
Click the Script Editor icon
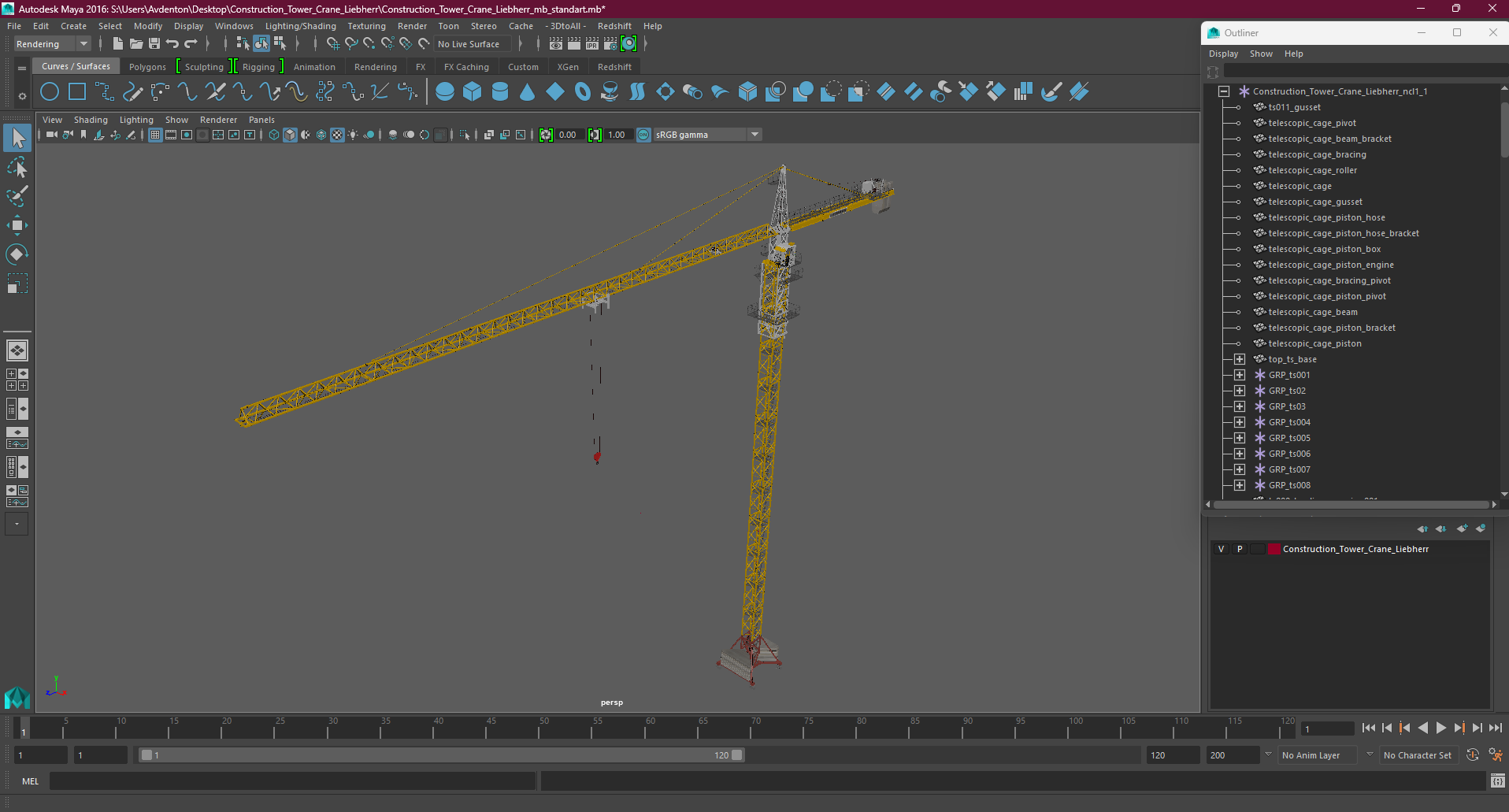(1497, 781)
